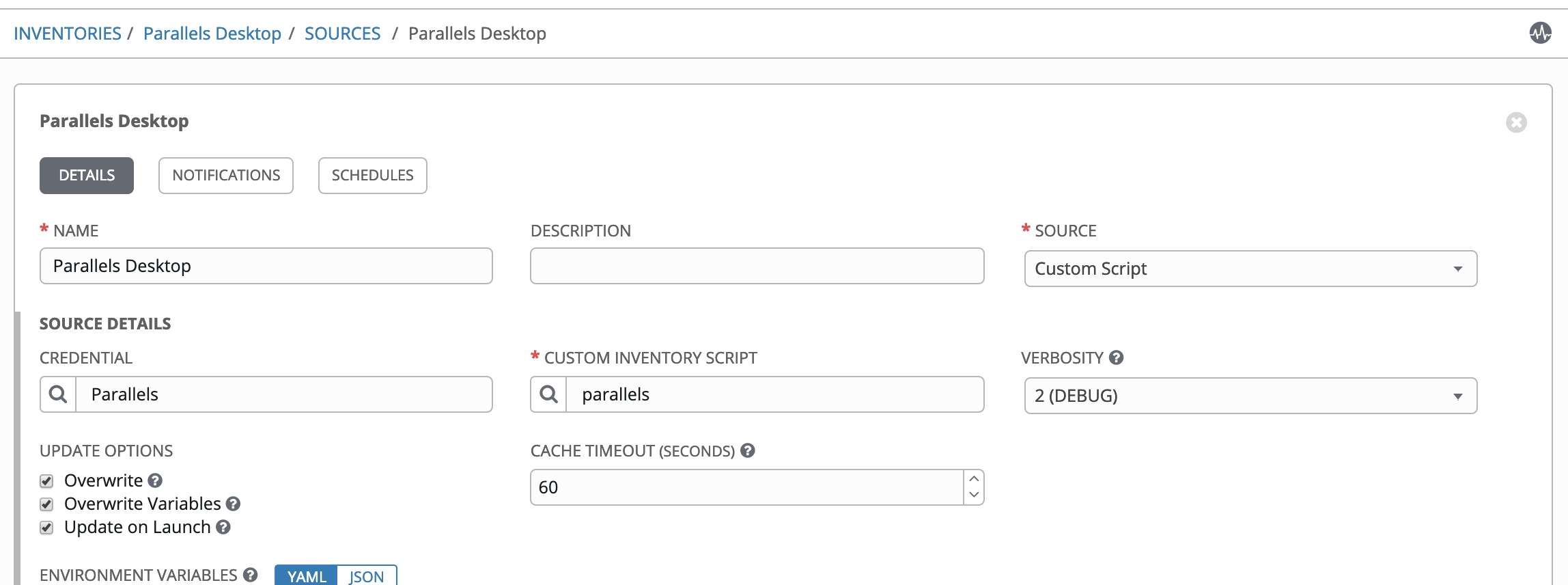Toggle the Update on Launch checkbox
Screen dimensions: 1568x585
[46, 528]
